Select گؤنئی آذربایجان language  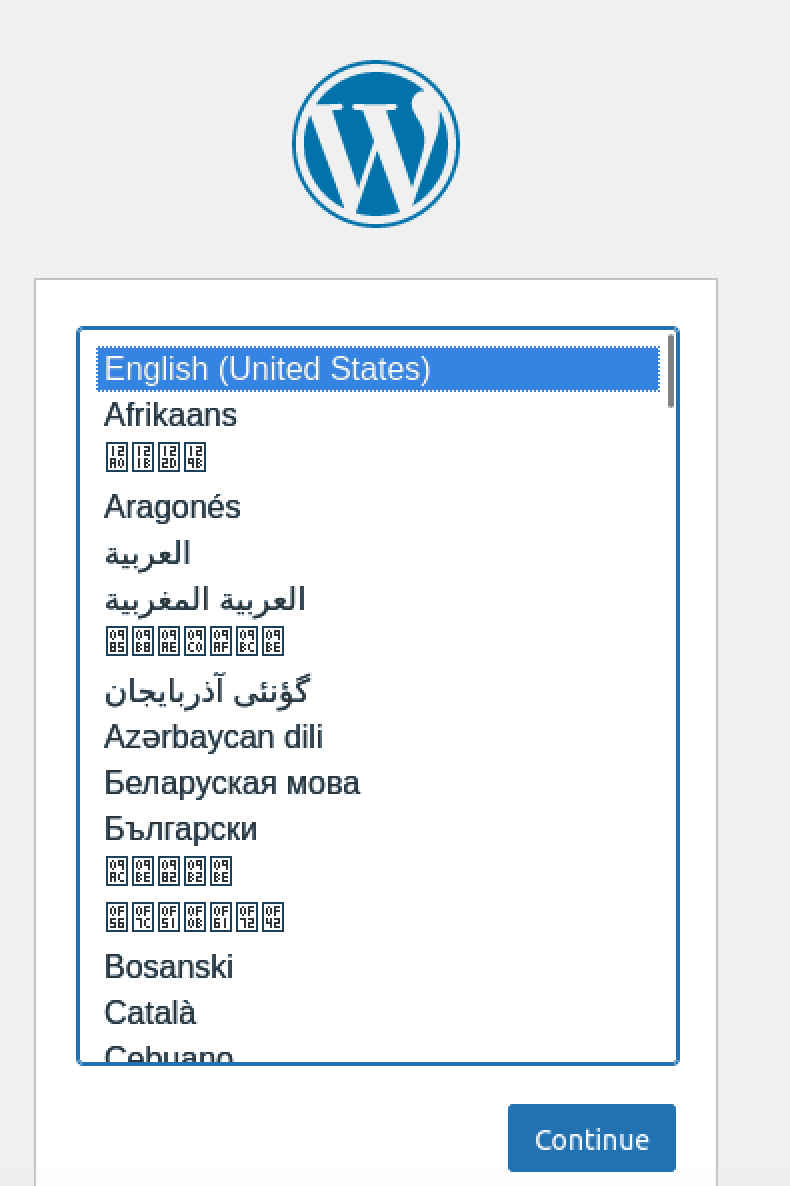pyautogui.click(x=208, y=690)
